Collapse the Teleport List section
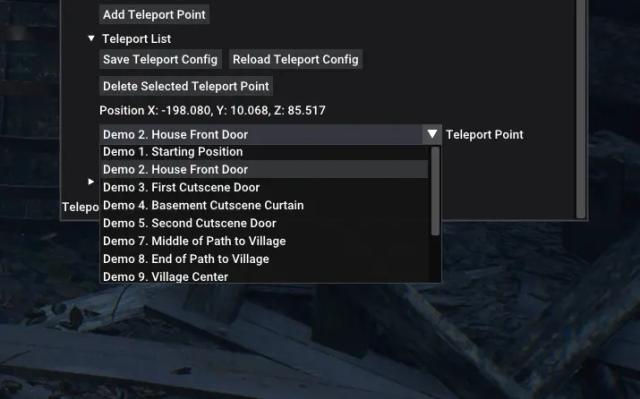The image size is (640, 399). tap(91, 38)
